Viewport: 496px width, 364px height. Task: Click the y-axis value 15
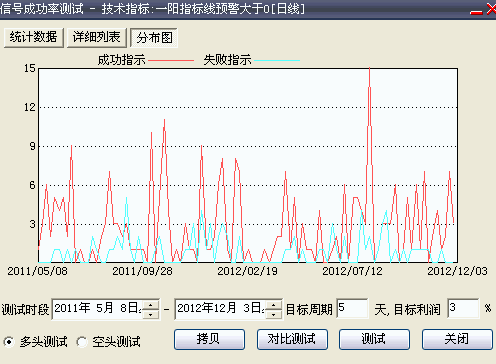tap(30, 68)
